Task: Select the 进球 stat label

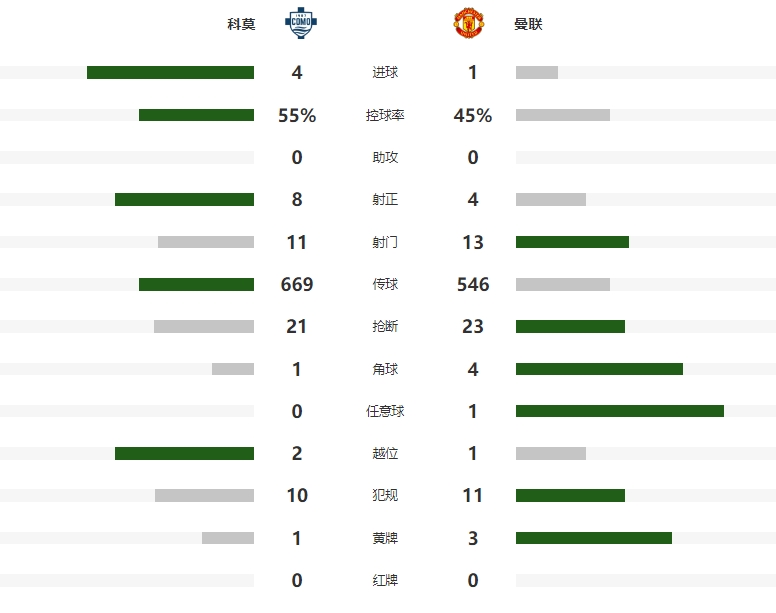Action: point(385,72)
